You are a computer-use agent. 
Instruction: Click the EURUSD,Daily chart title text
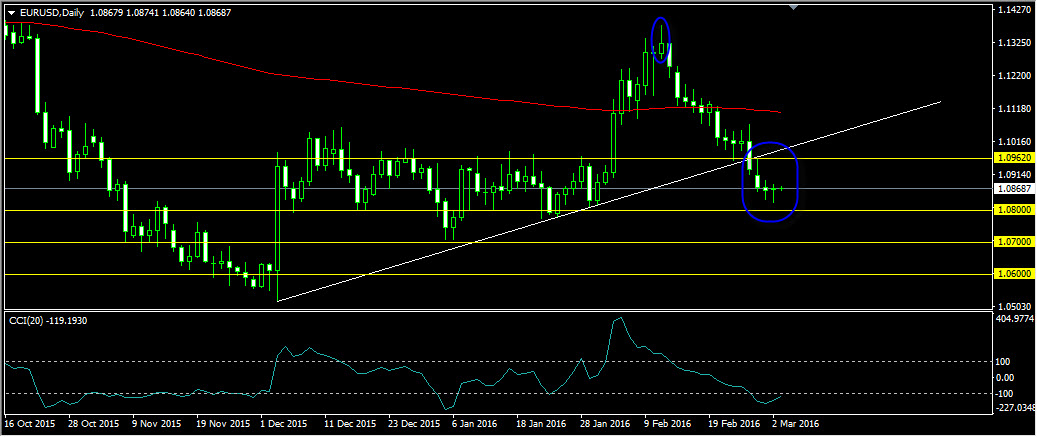(x=51, y=13)
